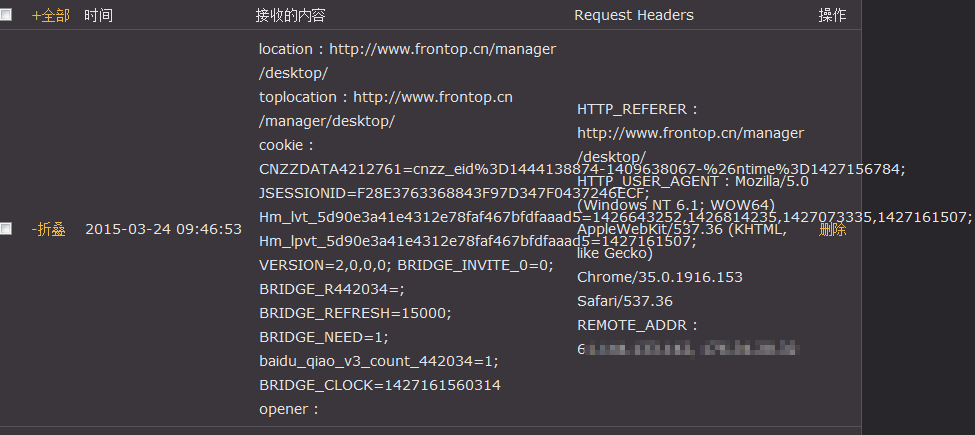Click the Request Headers column header
The image size is (975, 435).
pos(634,16)
